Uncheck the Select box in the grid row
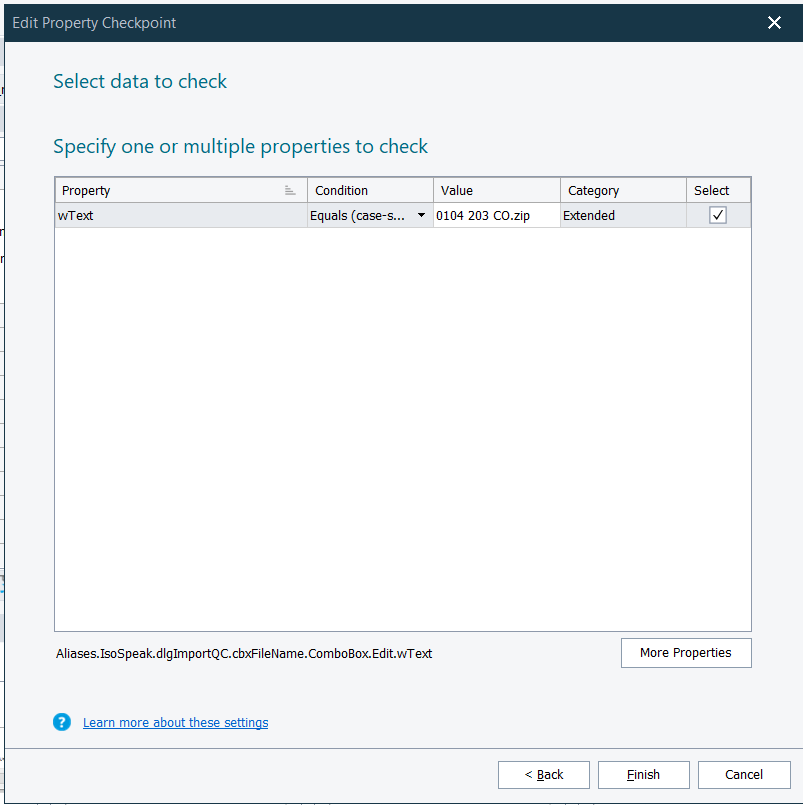Screen dimensions: 803x805 pos(717,215)
